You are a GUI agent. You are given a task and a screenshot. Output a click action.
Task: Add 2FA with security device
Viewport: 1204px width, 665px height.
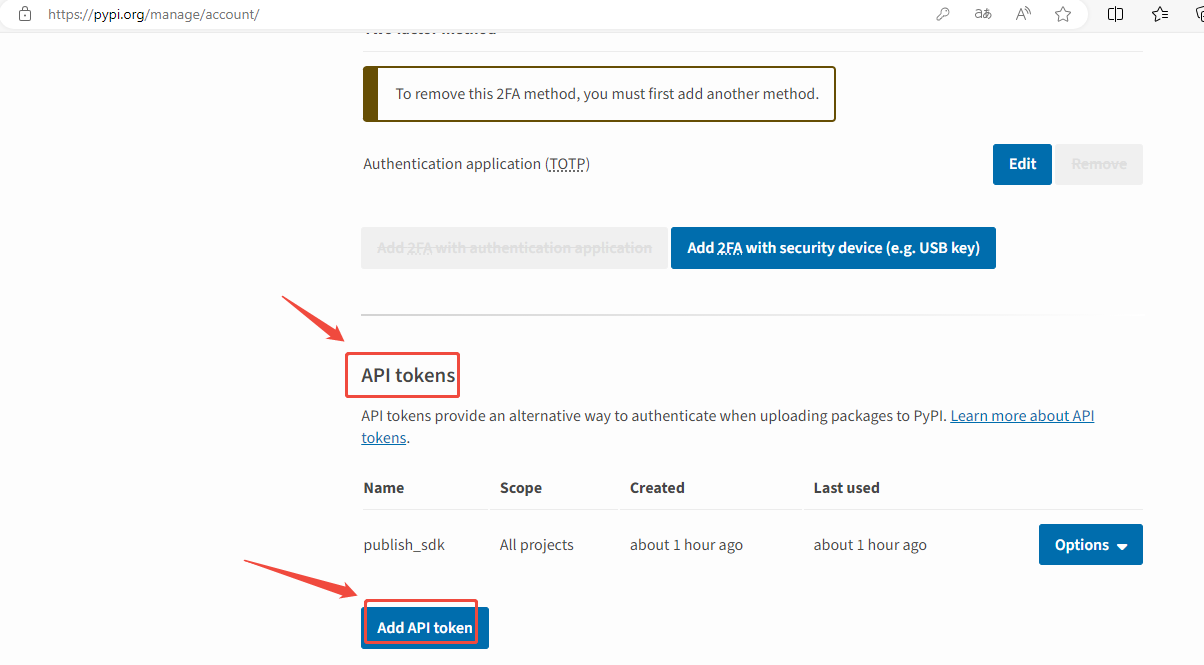[833, 248]
